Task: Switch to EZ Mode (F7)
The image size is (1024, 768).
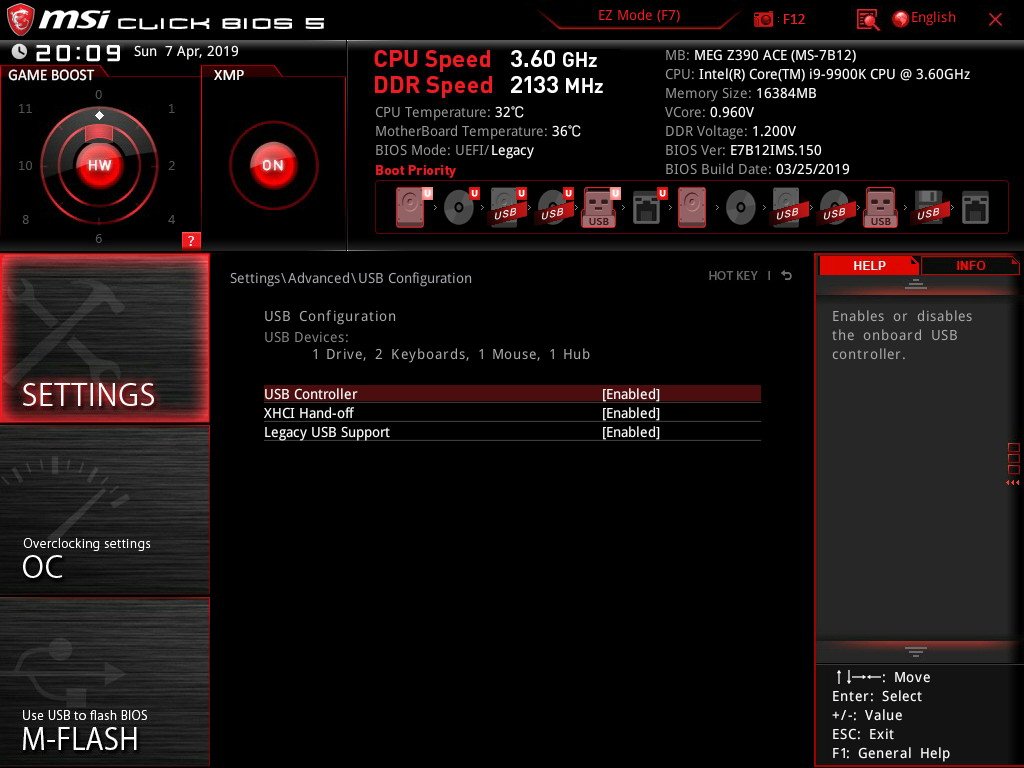Action: (639, 16)
